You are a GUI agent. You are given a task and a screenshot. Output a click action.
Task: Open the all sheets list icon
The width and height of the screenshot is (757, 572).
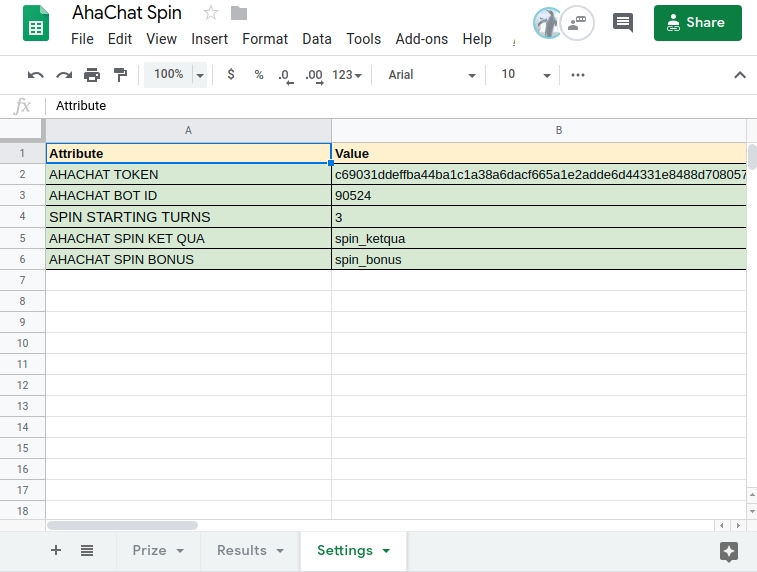[x=87, y=550]
